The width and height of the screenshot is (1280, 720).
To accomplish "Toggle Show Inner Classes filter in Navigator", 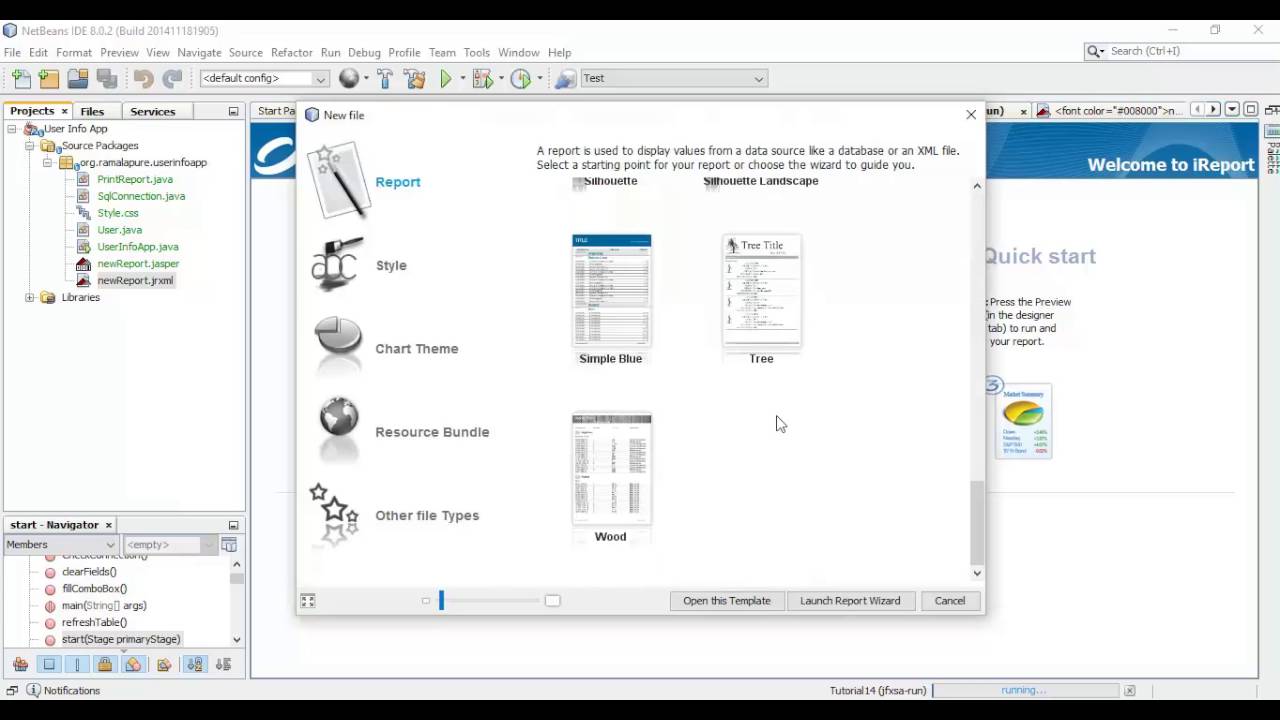I will (133, 664).
